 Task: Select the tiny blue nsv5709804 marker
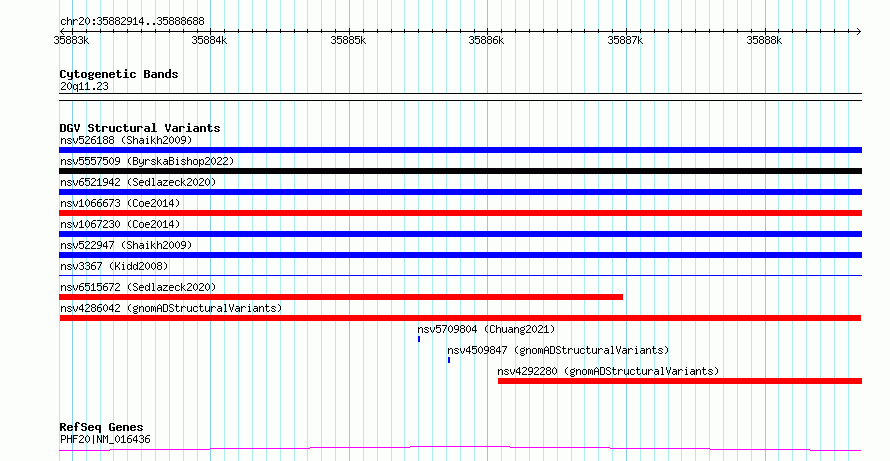[x=419, y=339]
